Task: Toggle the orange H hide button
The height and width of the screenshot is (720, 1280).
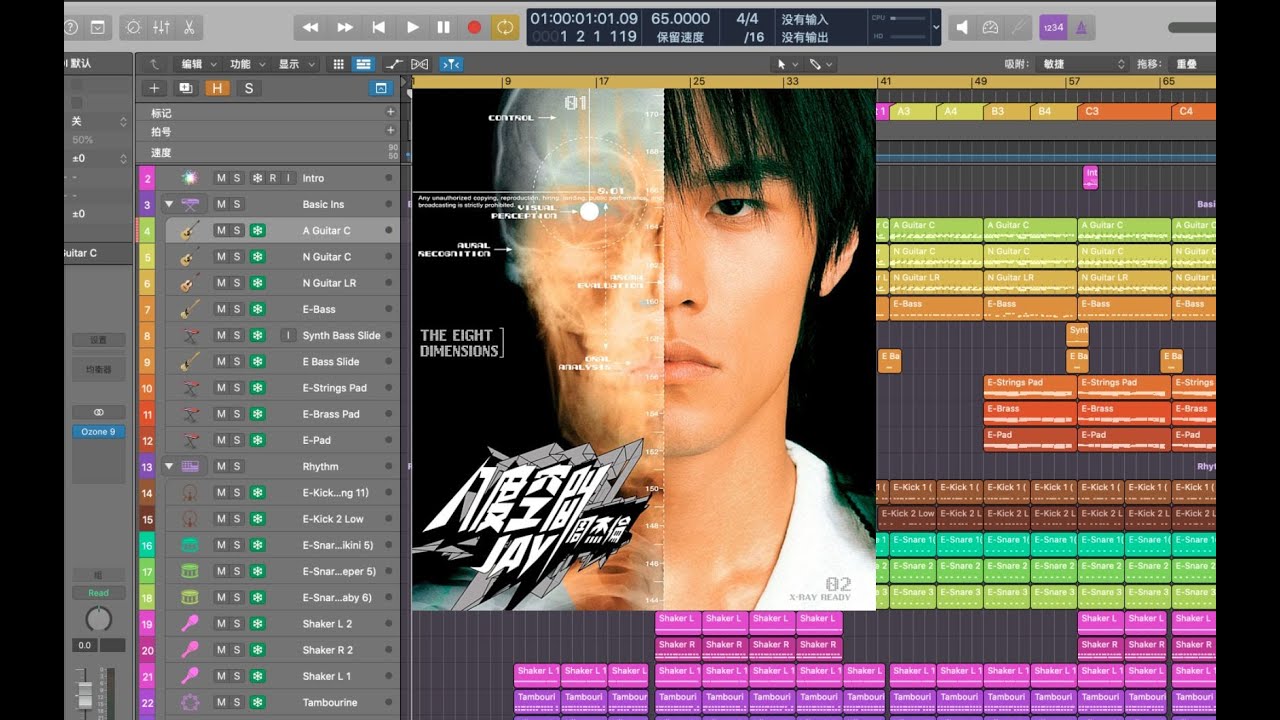Action: pyautogui.click(x=217, y=88)
